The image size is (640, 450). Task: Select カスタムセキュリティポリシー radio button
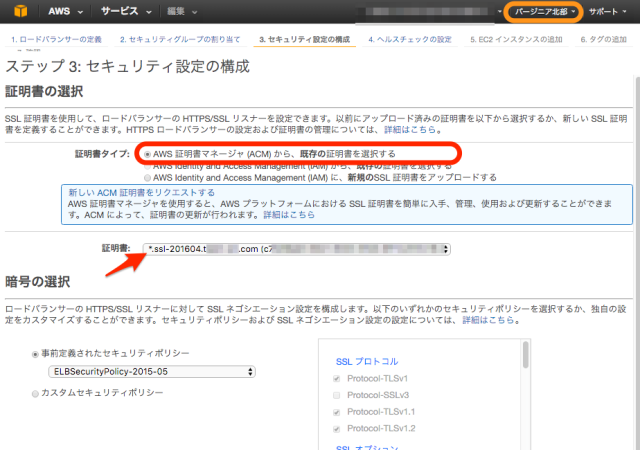click(35, 394)
